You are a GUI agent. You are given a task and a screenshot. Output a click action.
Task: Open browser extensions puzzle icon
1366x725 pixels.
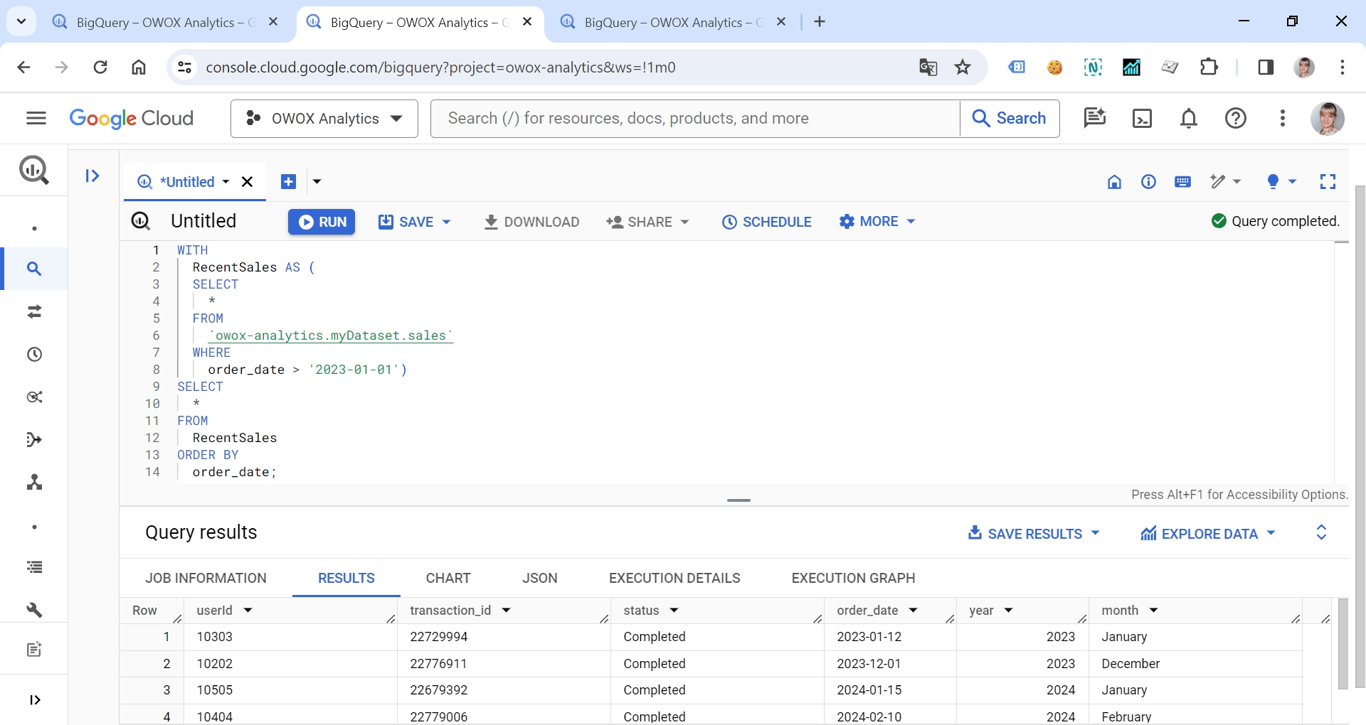coord(1209,67)
